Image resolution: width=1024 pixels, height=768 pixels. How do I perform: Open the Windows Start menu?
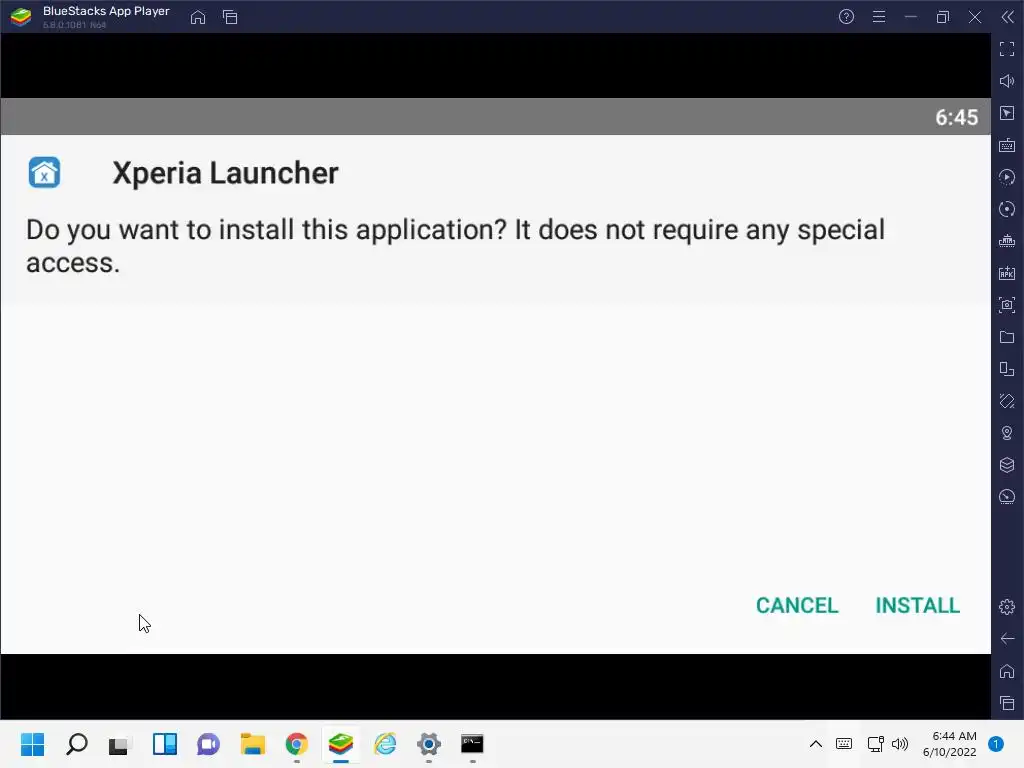pos(33,744)
